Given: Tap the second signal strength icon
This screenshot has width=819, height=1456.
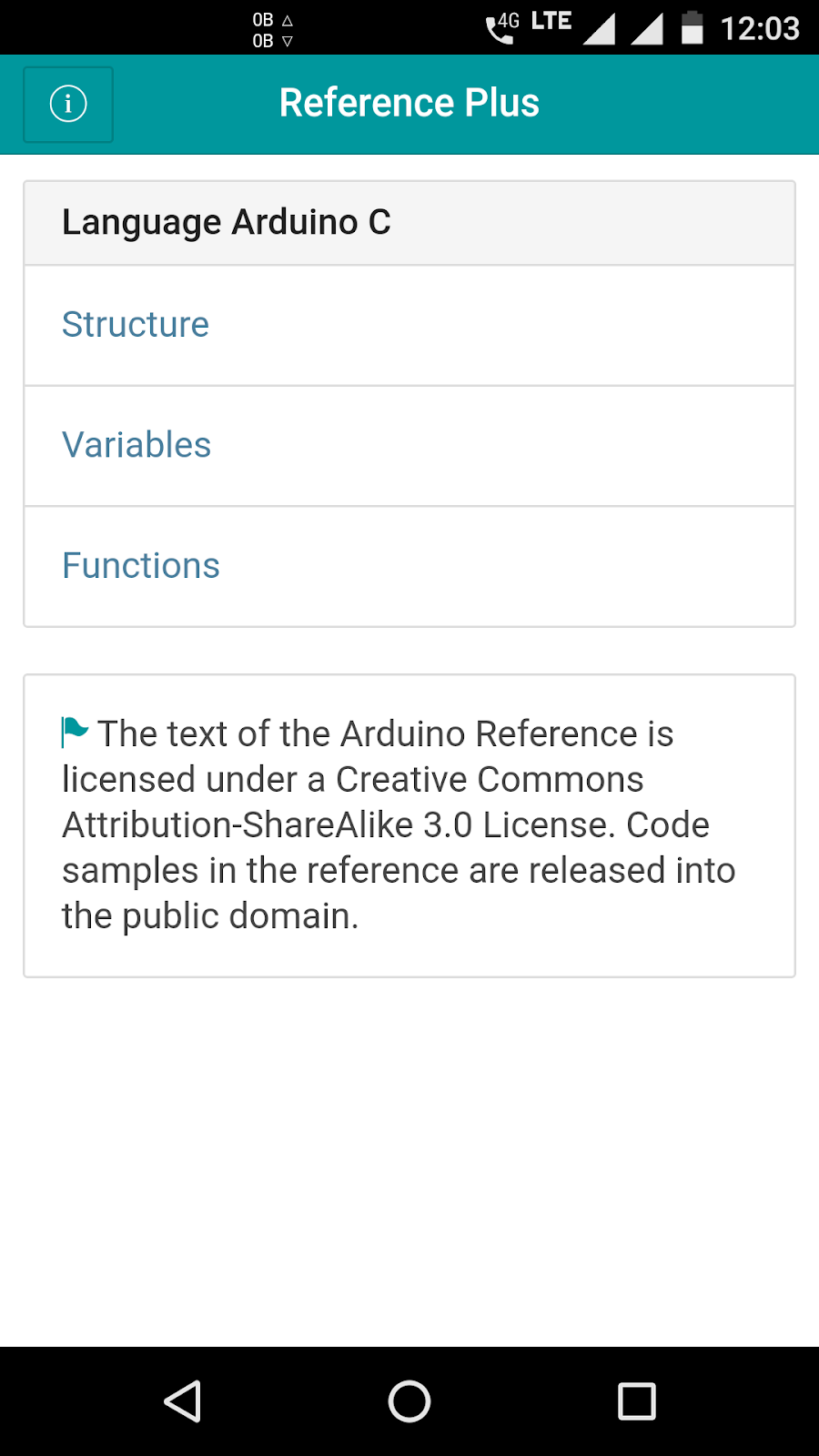Looking at the screenshot, I should pos(647,29).
